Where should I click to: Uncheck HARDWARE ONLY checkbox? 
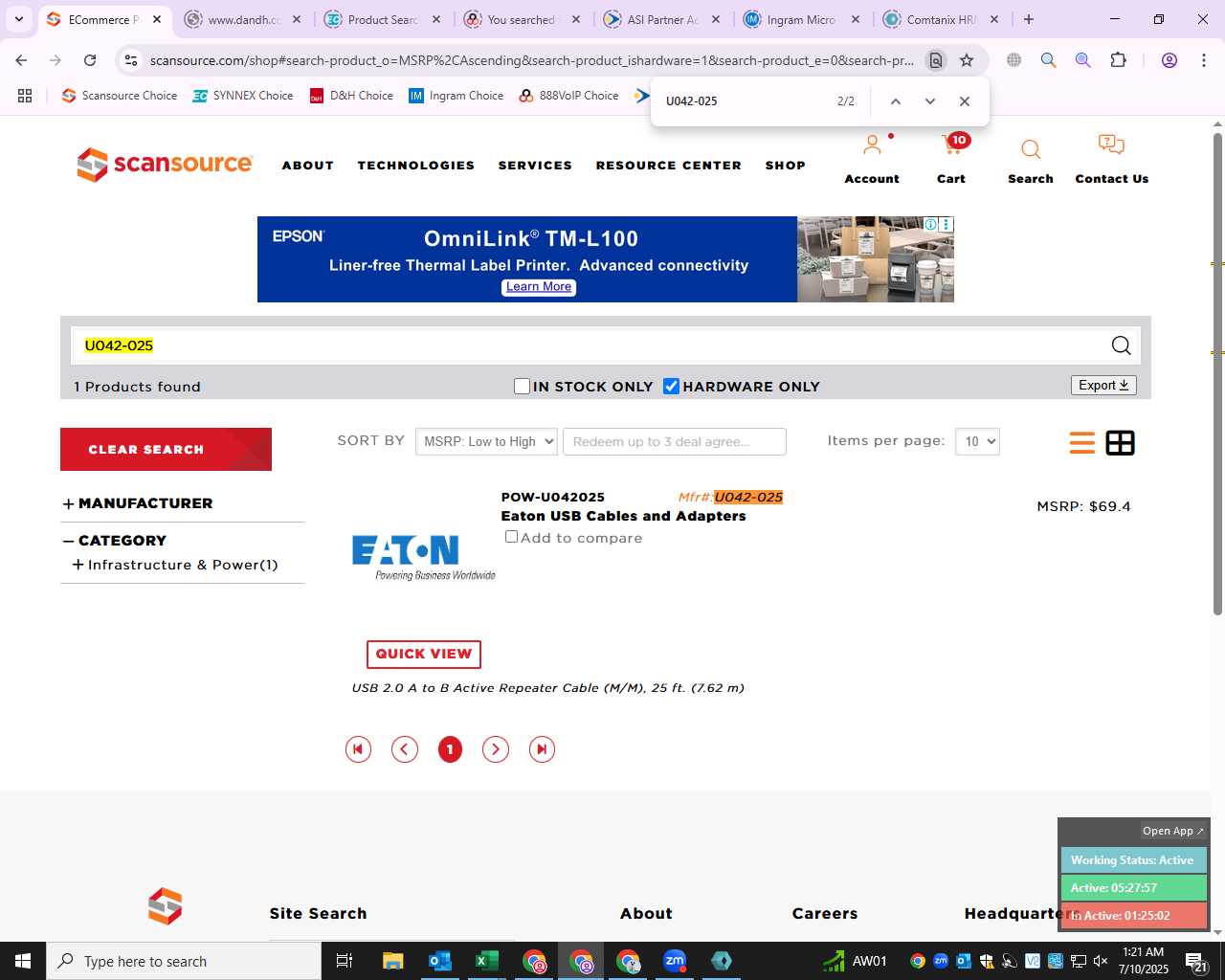[x=671, y=386]
